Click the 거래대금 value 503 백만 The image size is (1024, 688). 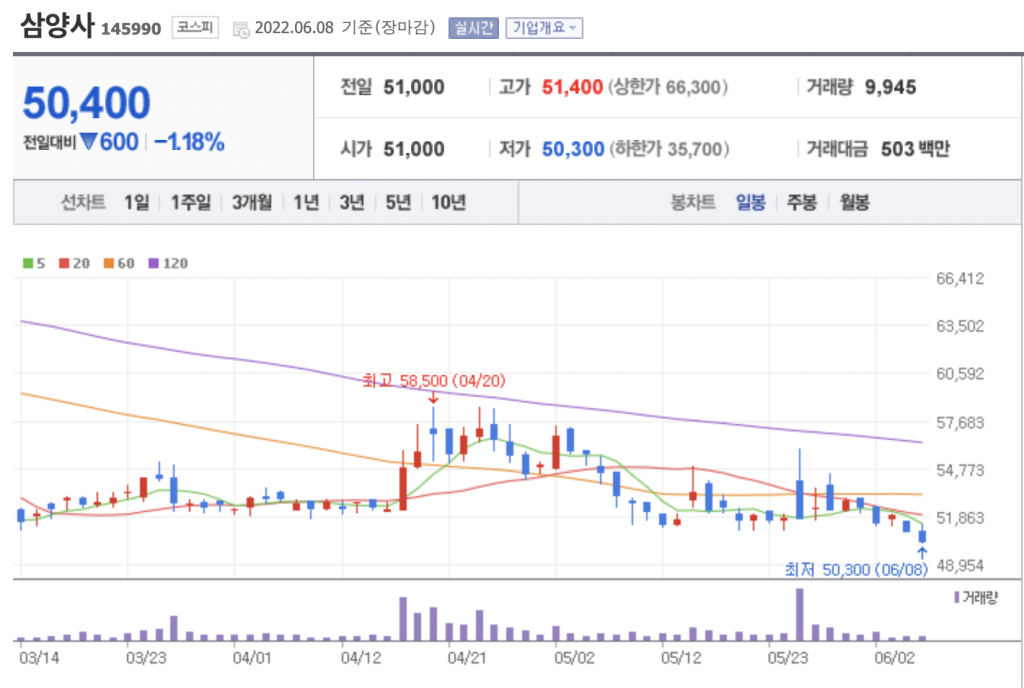(916, 149)
